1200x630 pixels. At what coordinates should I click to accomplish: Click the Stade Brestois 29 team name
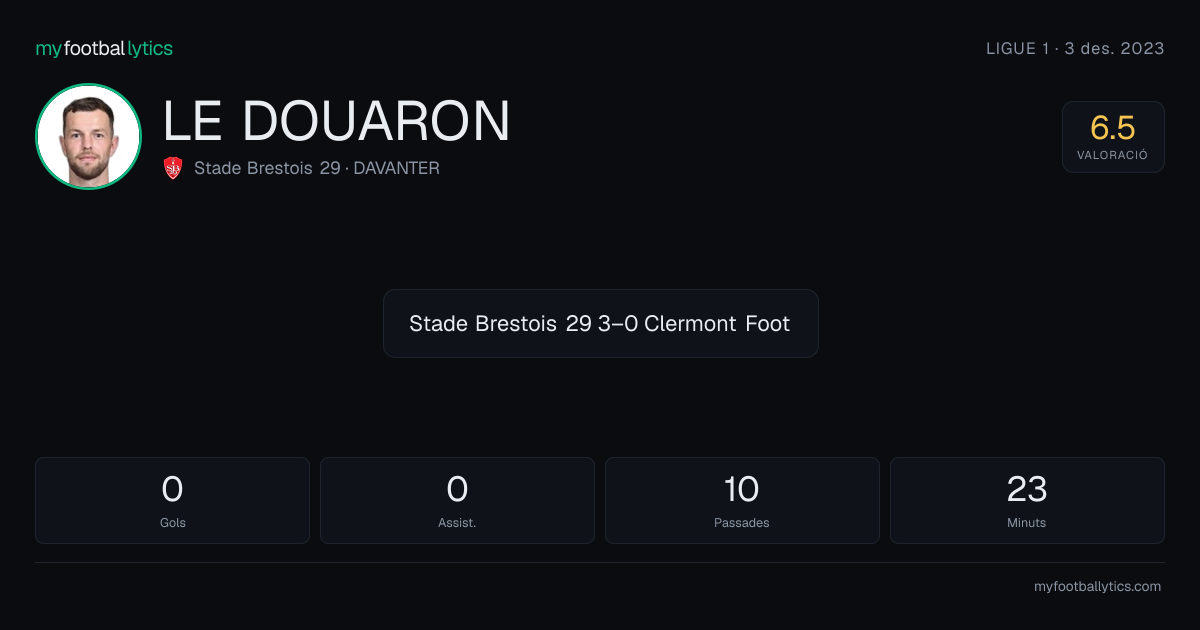coord(267,168)
